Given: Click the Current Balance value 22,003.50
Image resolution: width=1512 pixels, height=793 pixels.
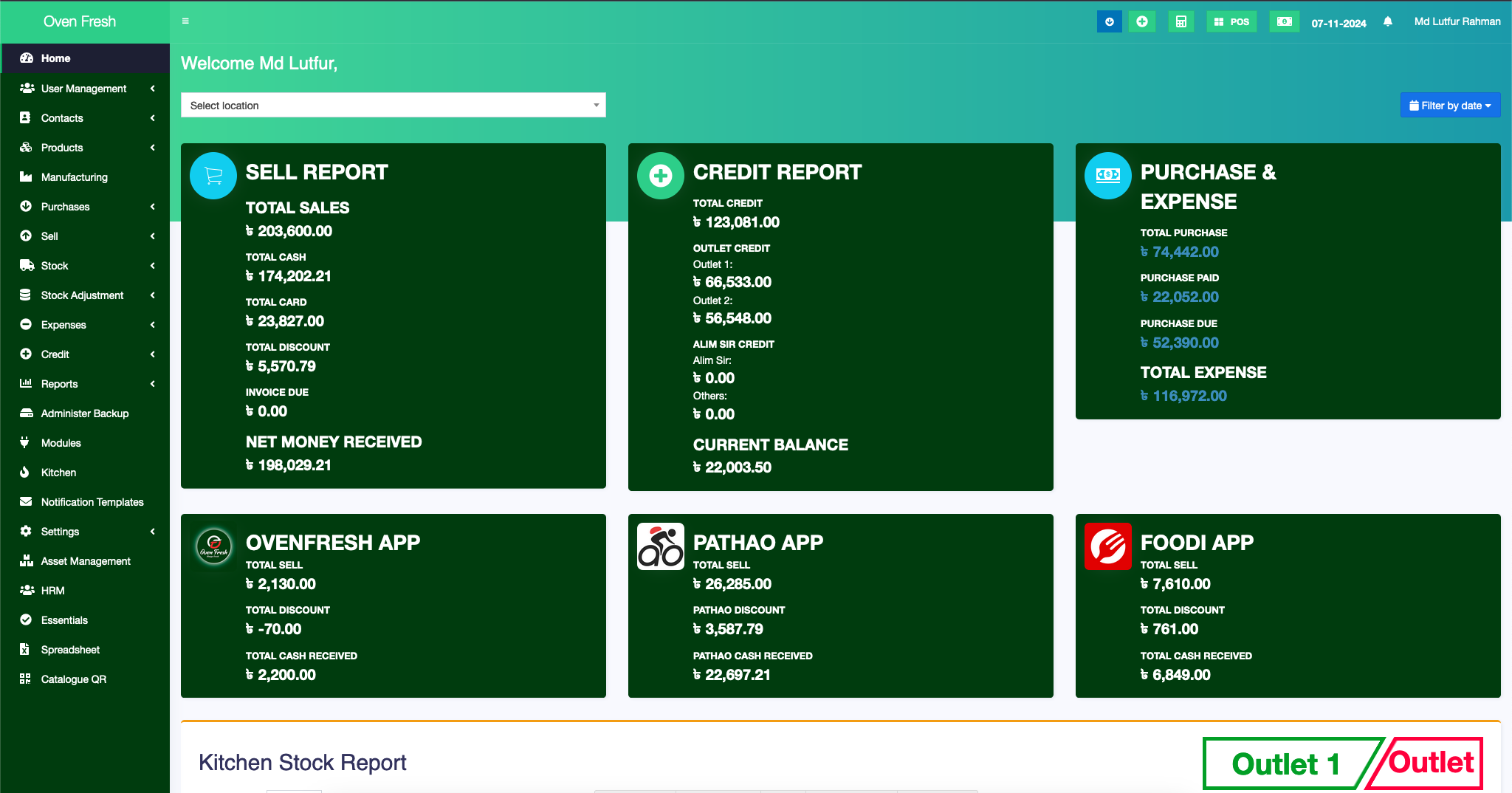Looking at the screenshot, I should (x=732, y=467).
